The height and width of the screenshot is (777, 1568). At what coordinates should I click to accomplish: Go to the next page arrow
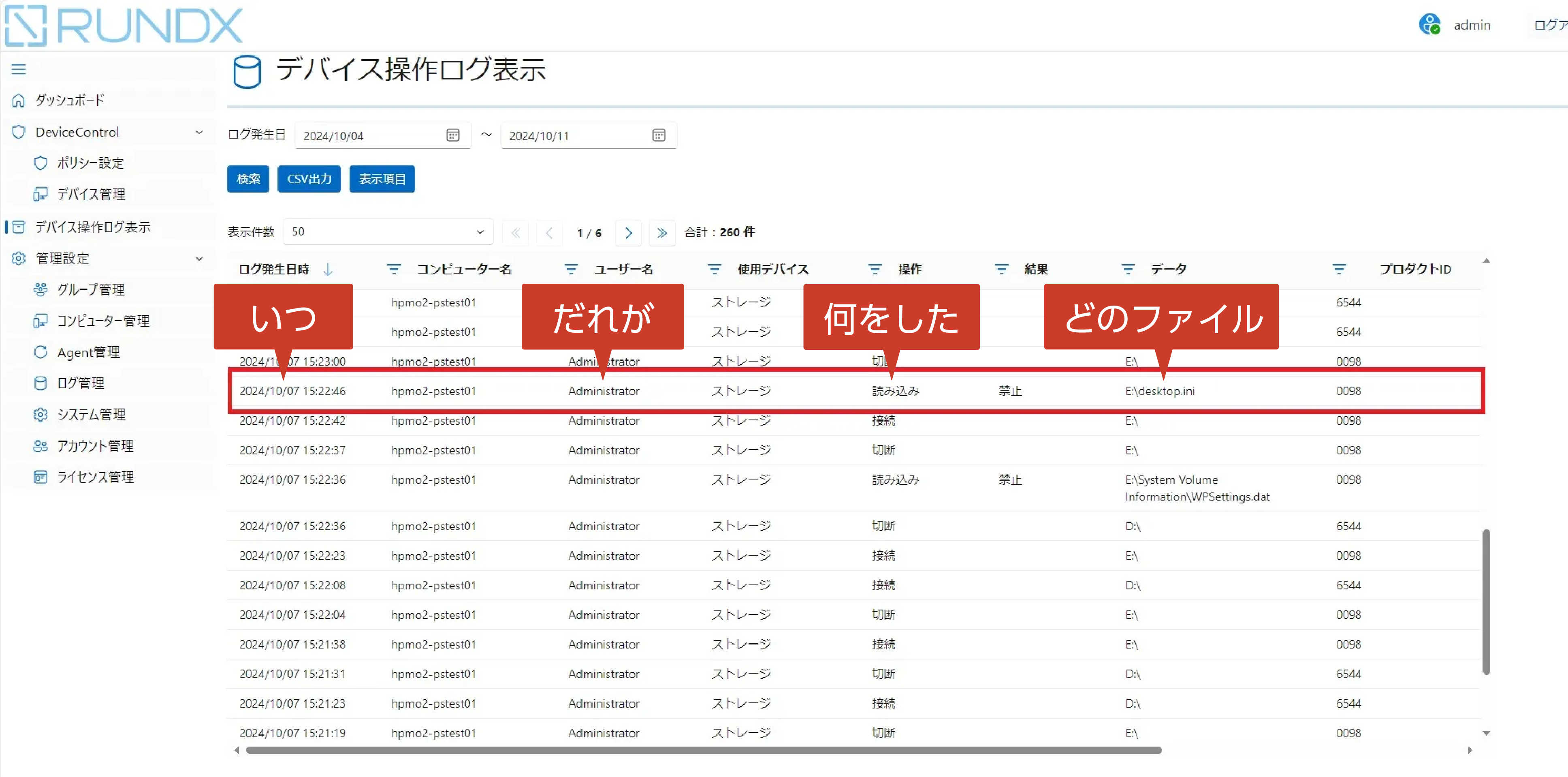[x=628, y=233]
